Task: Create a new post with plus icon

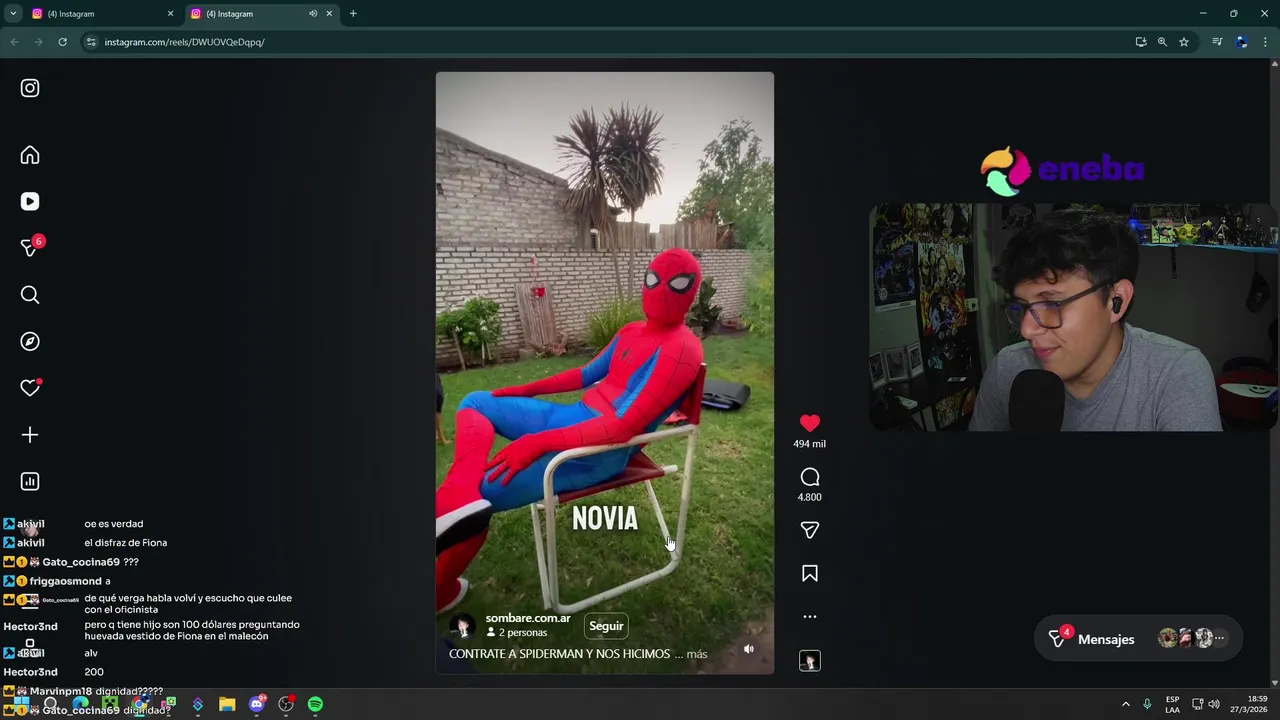Action: (x=30, y=435)
